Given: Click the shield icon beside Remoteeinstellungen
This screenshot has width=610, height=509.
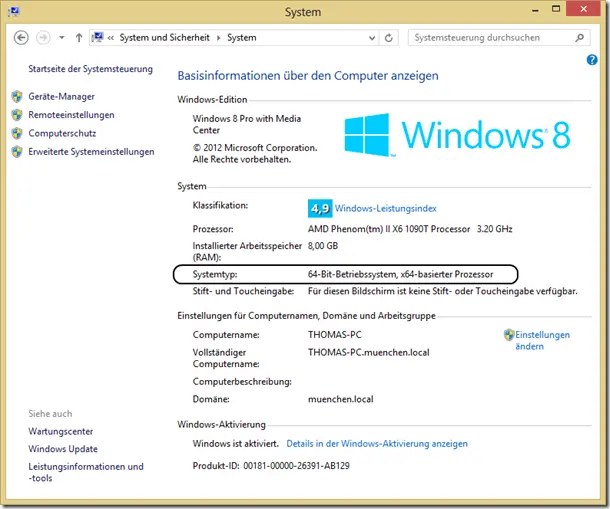Looking at the screenshot, I should (17, 115).
